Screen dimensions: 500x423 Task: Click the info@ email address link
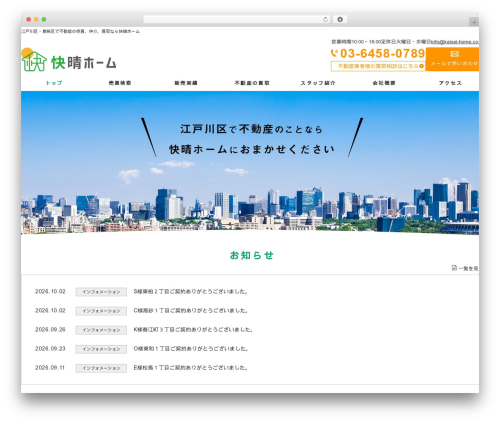point(455,42)
